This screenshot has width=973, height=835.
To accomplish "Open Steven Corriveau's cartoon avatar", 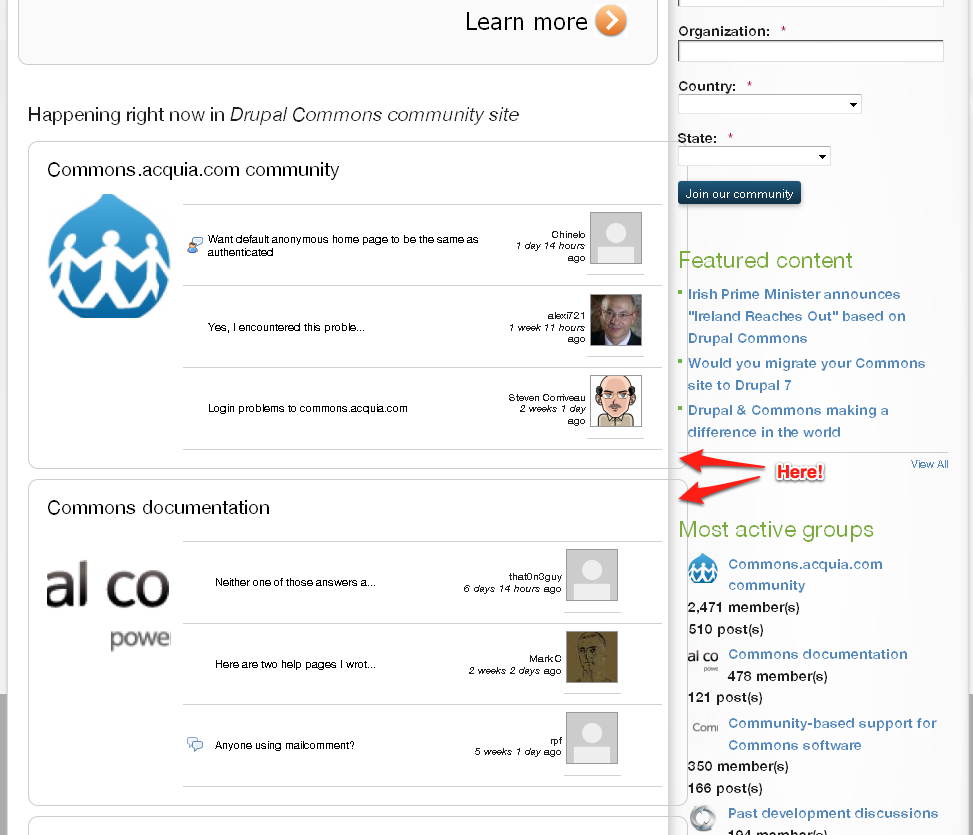I will pyautogui.click(x=616, y=401).
